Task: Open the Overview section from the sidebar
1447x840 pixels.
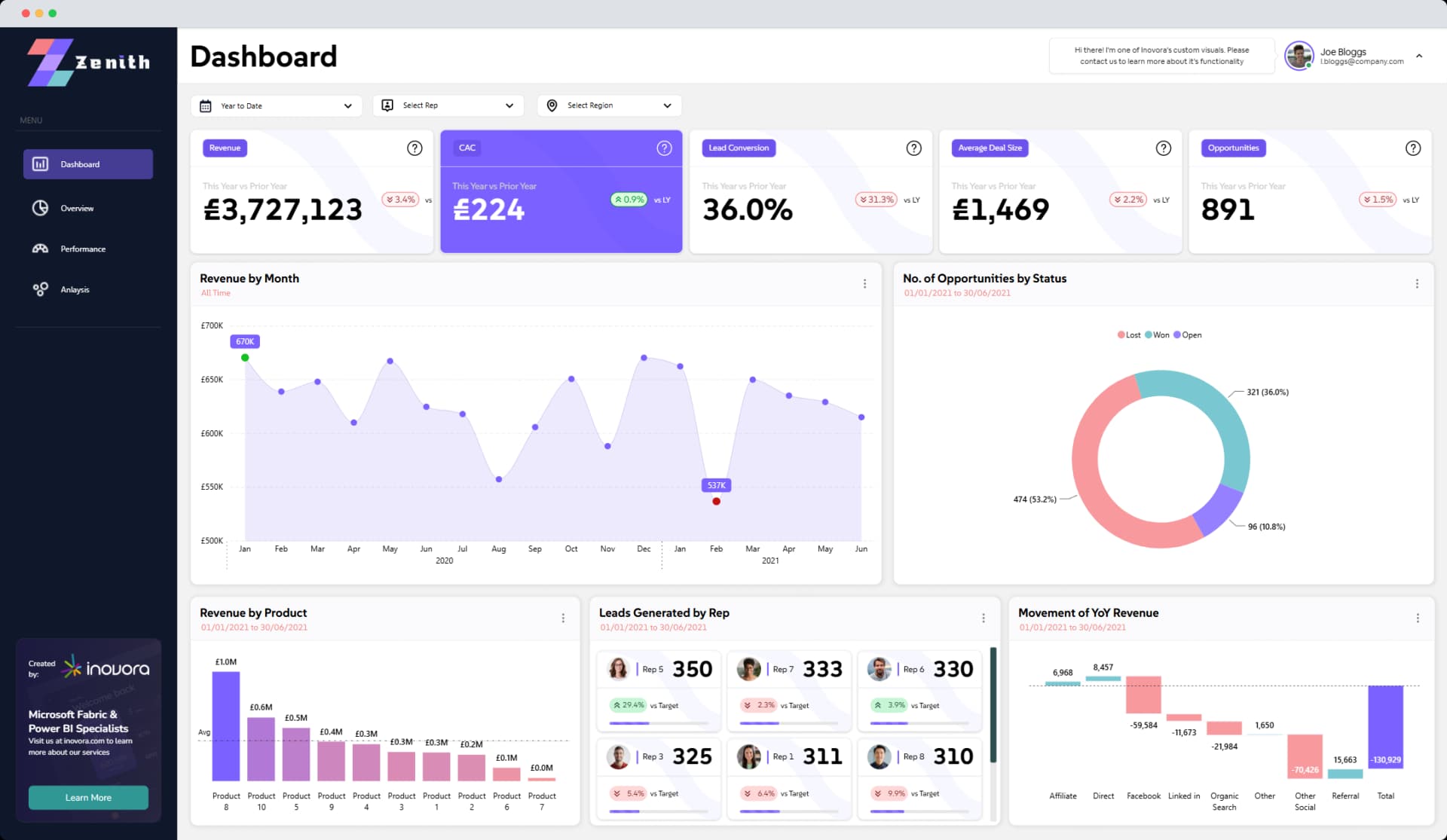Action: (x=78, y=208)
